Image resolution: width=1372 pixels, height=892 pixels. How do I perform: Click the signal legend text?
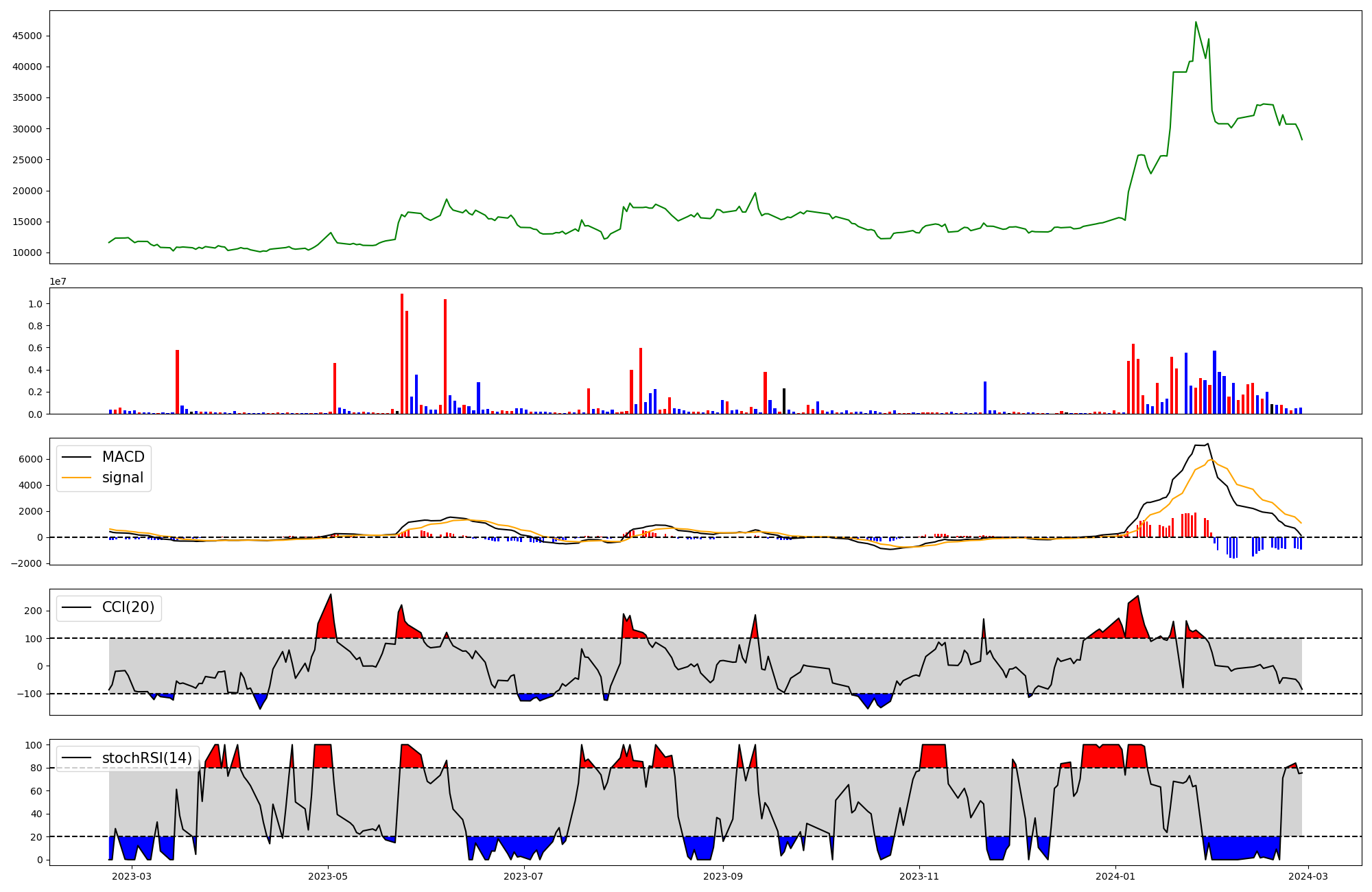point(123,478)
